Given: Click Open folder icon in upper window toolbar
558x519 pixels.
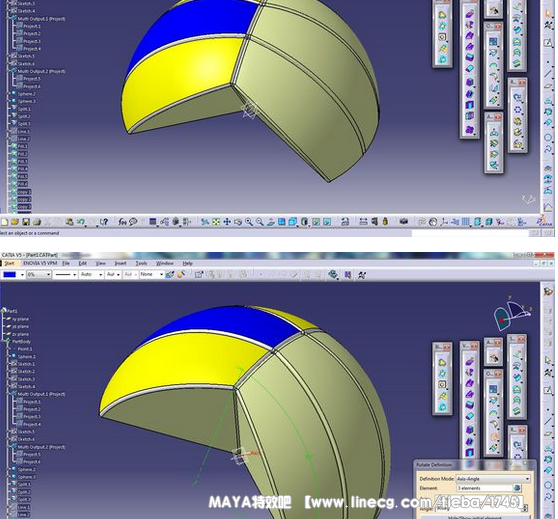Looking at the screenshot, I should pos(15,222).
